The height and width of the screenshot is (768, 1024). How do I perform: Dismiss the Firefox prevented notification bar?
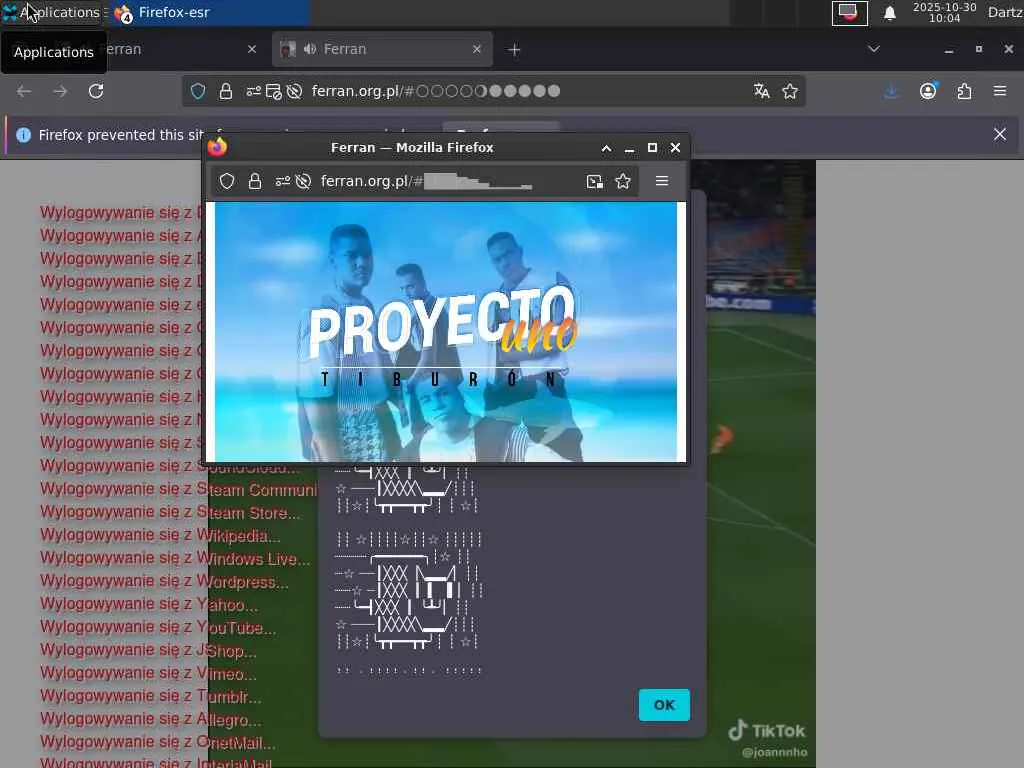(x=1000, y=135)
